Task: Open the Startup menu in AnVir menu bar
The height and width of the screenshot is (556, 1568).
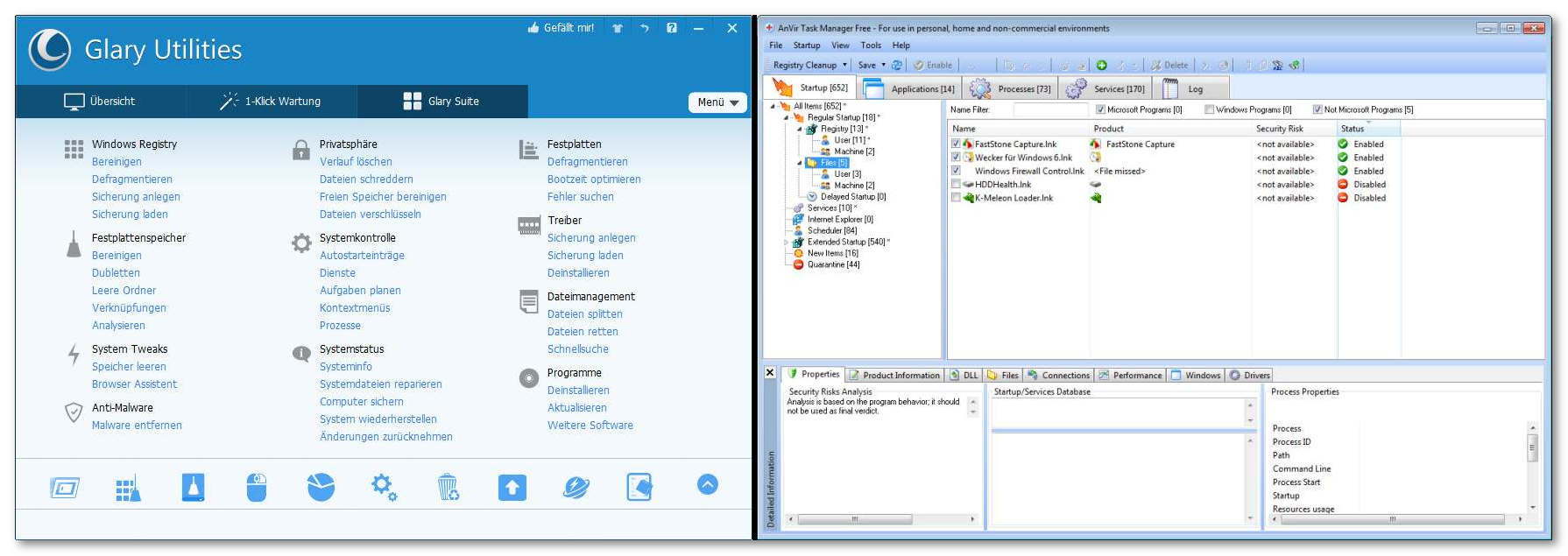Action: point(807,46)
